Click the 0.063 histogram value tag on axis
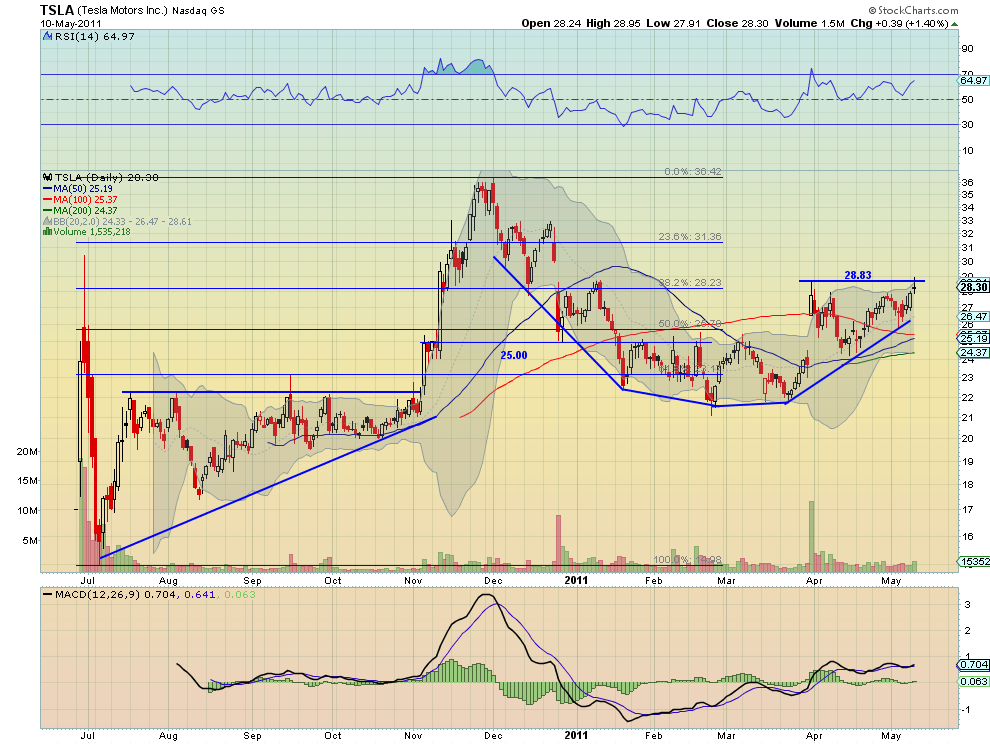This screenshot has width=990, height=744. (974, 681)
